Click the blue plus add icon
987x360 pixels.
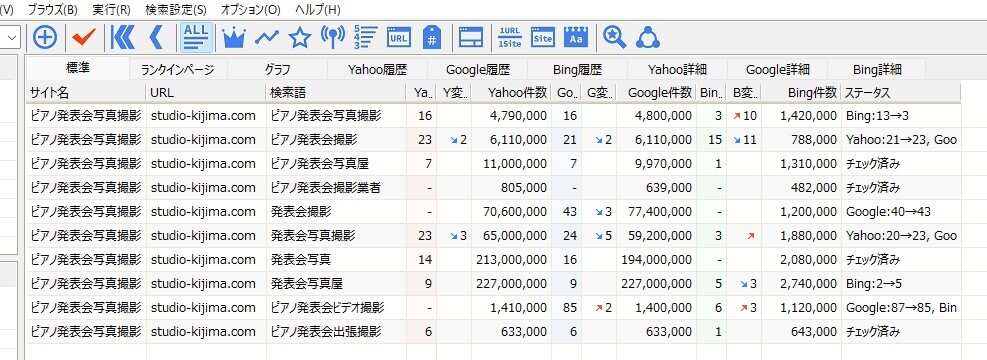[x=45, y=38]
